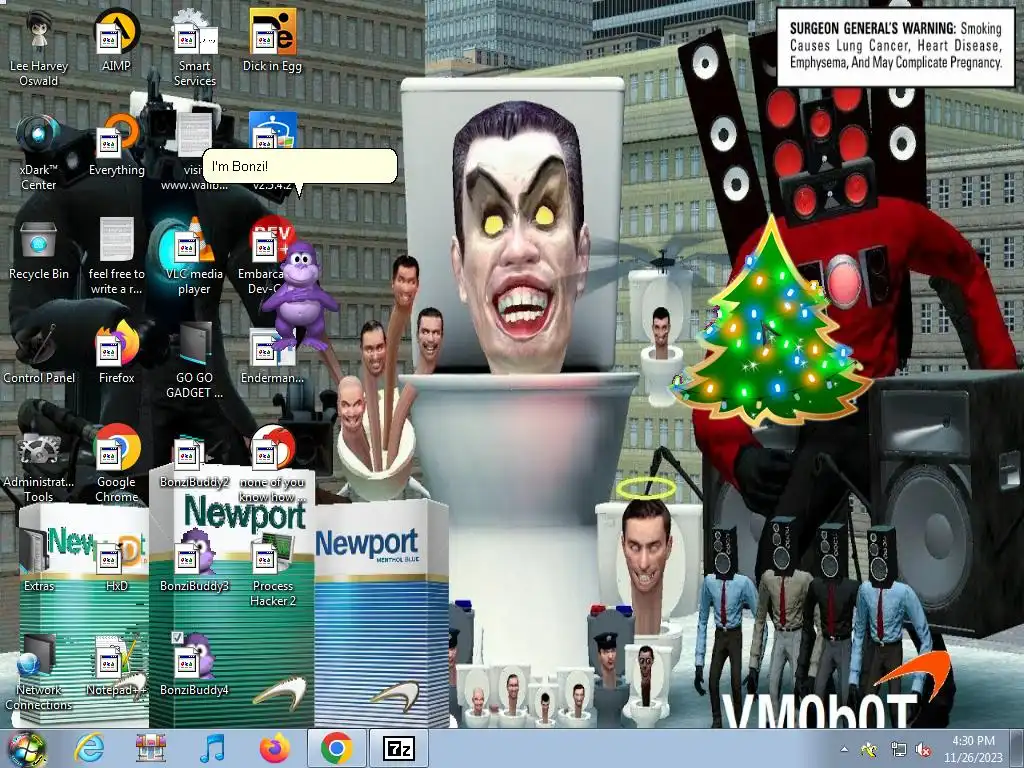Open the blue music note taskbar app
Image resolution: width=1024 pixels, height=768 pixels.
coord(212,748)
